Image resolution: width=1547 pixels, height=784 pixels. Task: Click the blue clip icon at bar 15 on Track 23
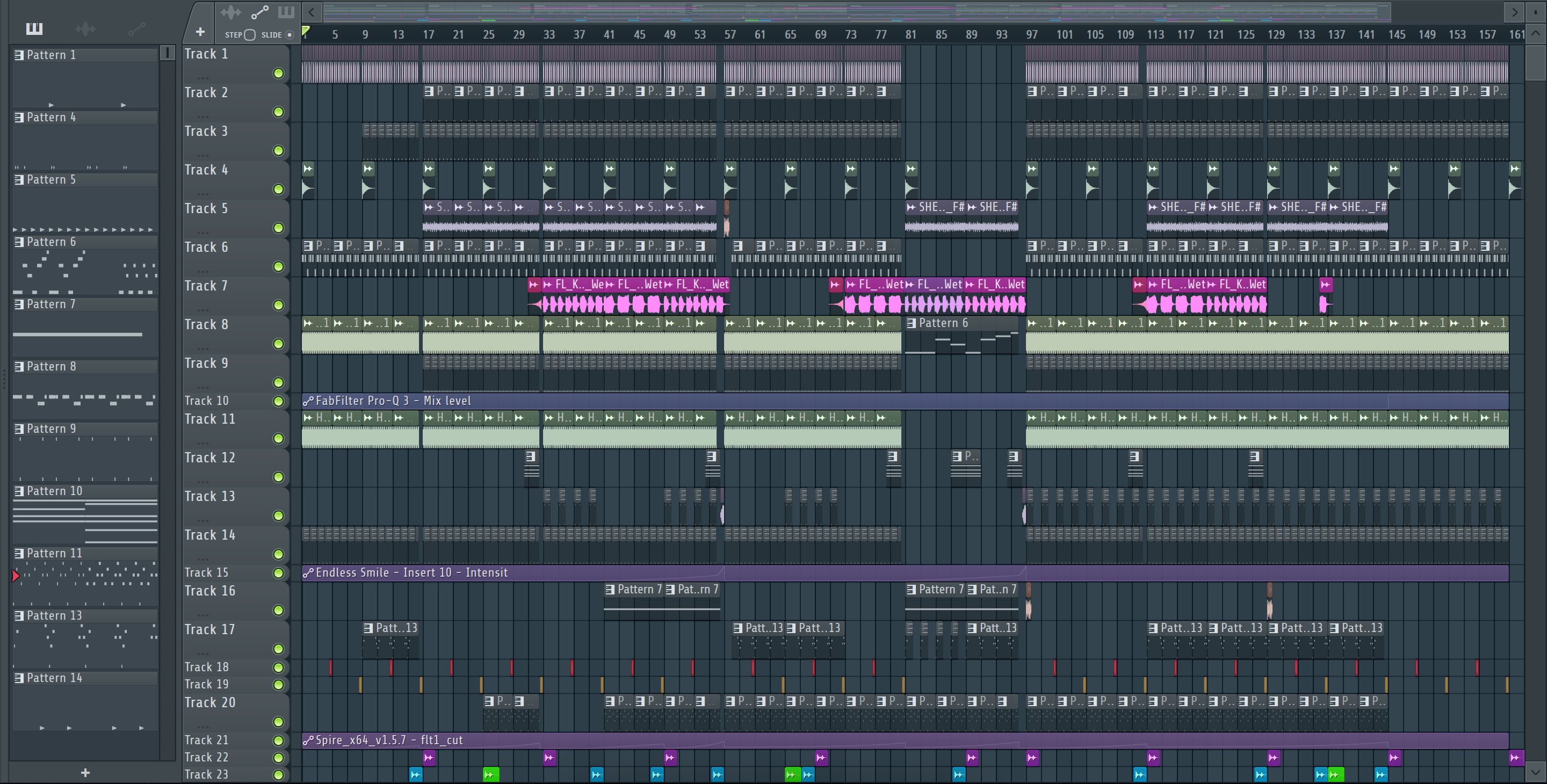pyautogui.click(x=416, y=774)
